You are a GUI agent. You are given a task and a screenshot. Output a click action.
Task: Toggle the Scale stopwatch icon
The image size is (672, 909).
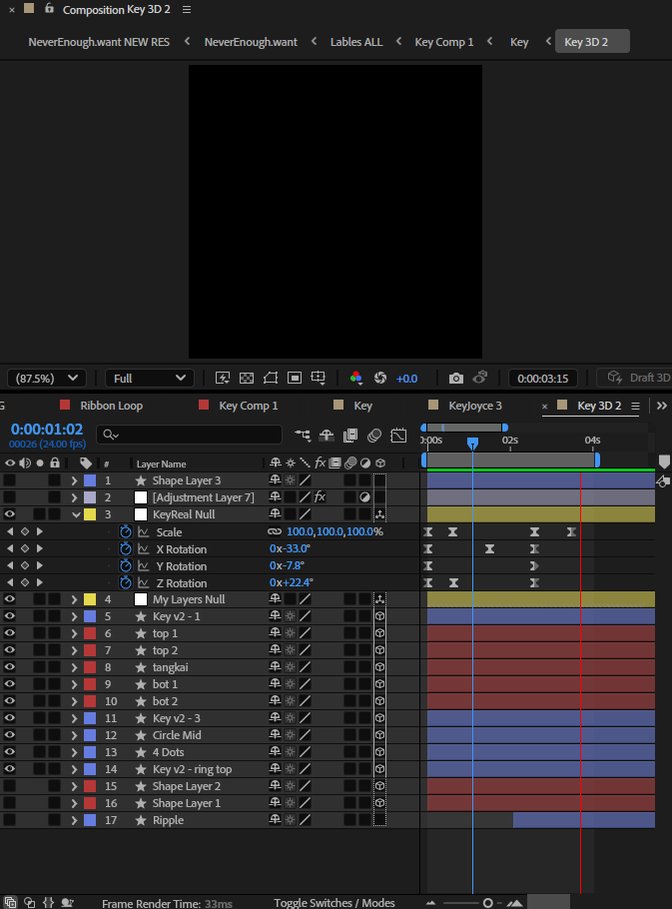[x=125, y=532]
